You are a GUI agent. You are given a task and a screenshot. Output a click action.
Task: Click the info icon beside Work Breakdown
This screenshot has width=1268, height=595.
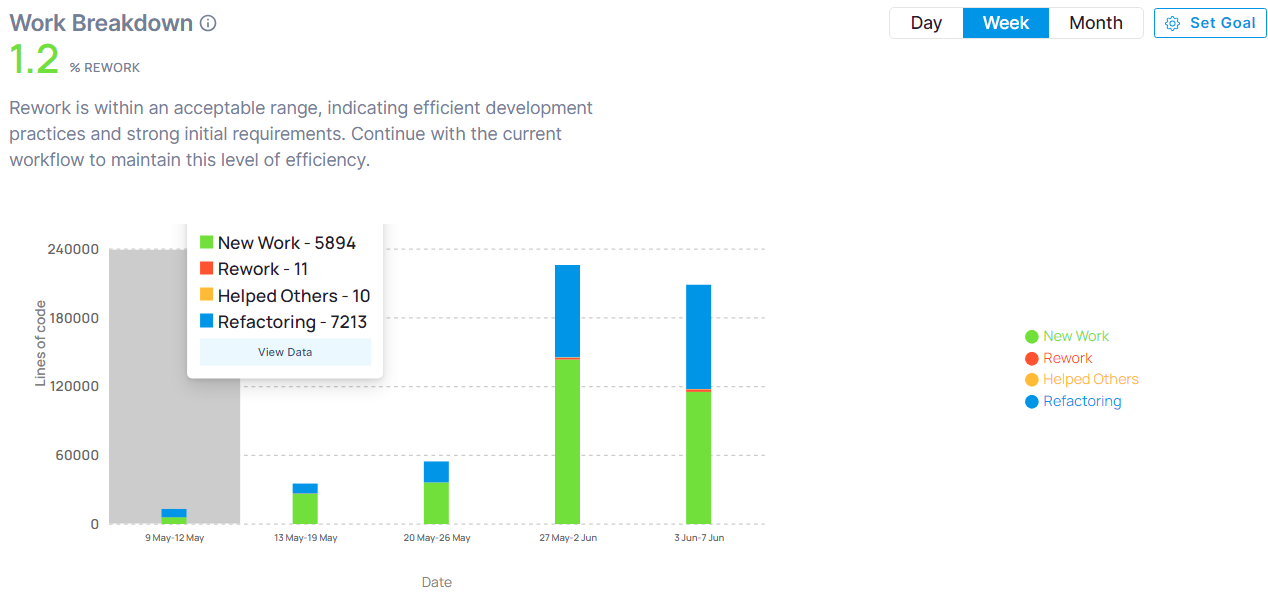[208, 23]
